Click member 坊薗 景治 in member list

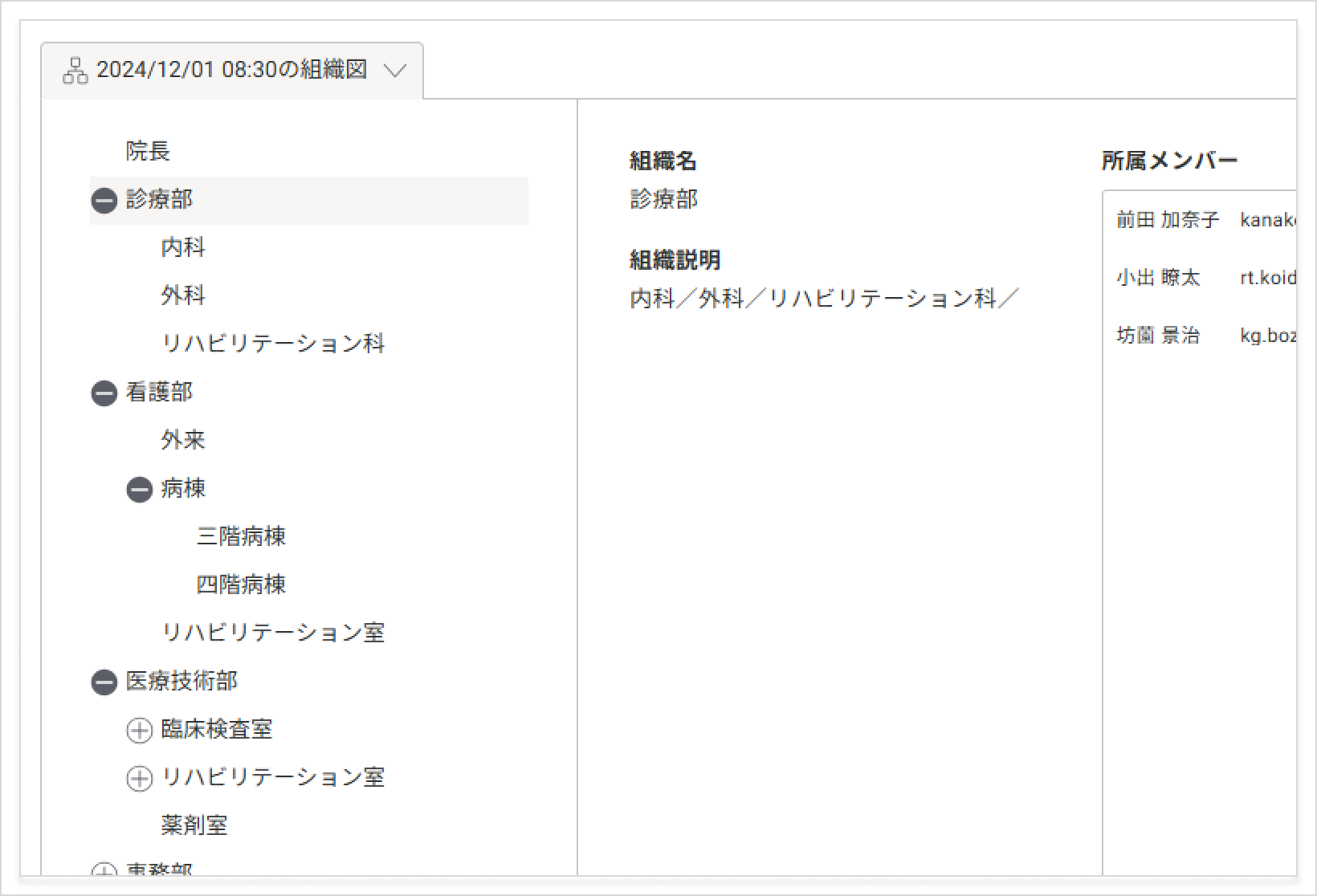click(x=1158, y=336)
